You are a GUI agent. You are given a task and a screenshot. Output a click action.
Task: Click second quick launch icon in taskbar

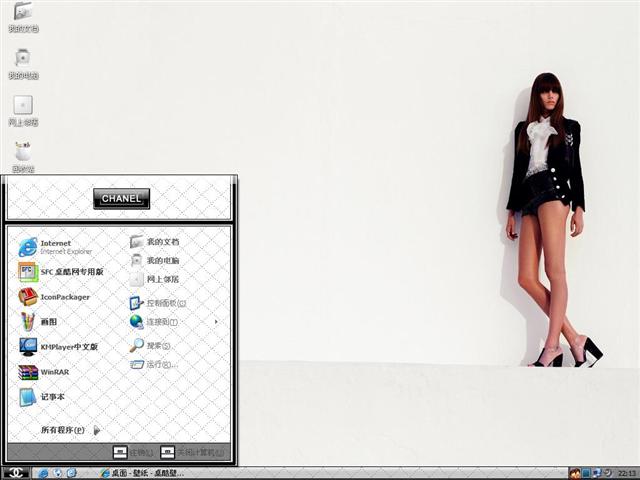58,473
